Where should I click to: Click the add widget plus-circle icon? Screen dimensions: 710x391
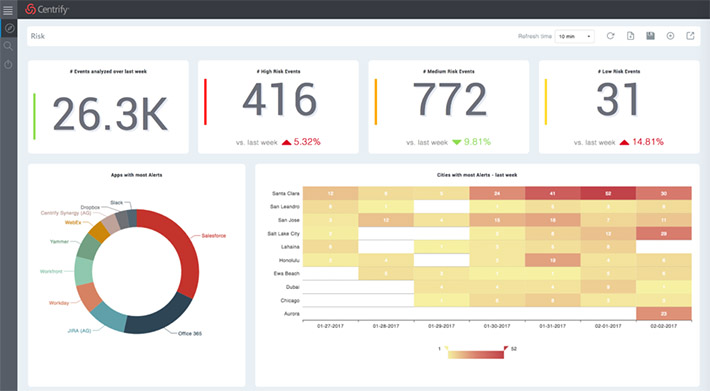click(670, 36)
